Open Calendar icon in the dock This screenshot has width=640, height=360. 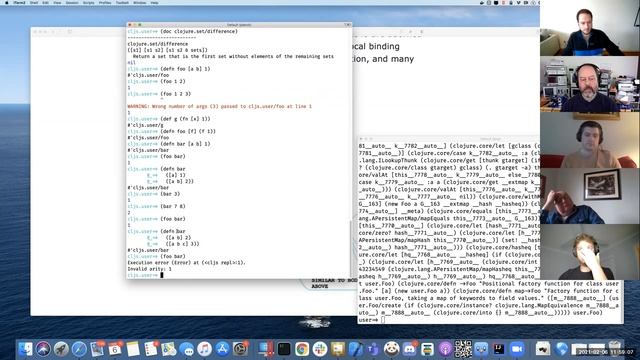point(115,349)
